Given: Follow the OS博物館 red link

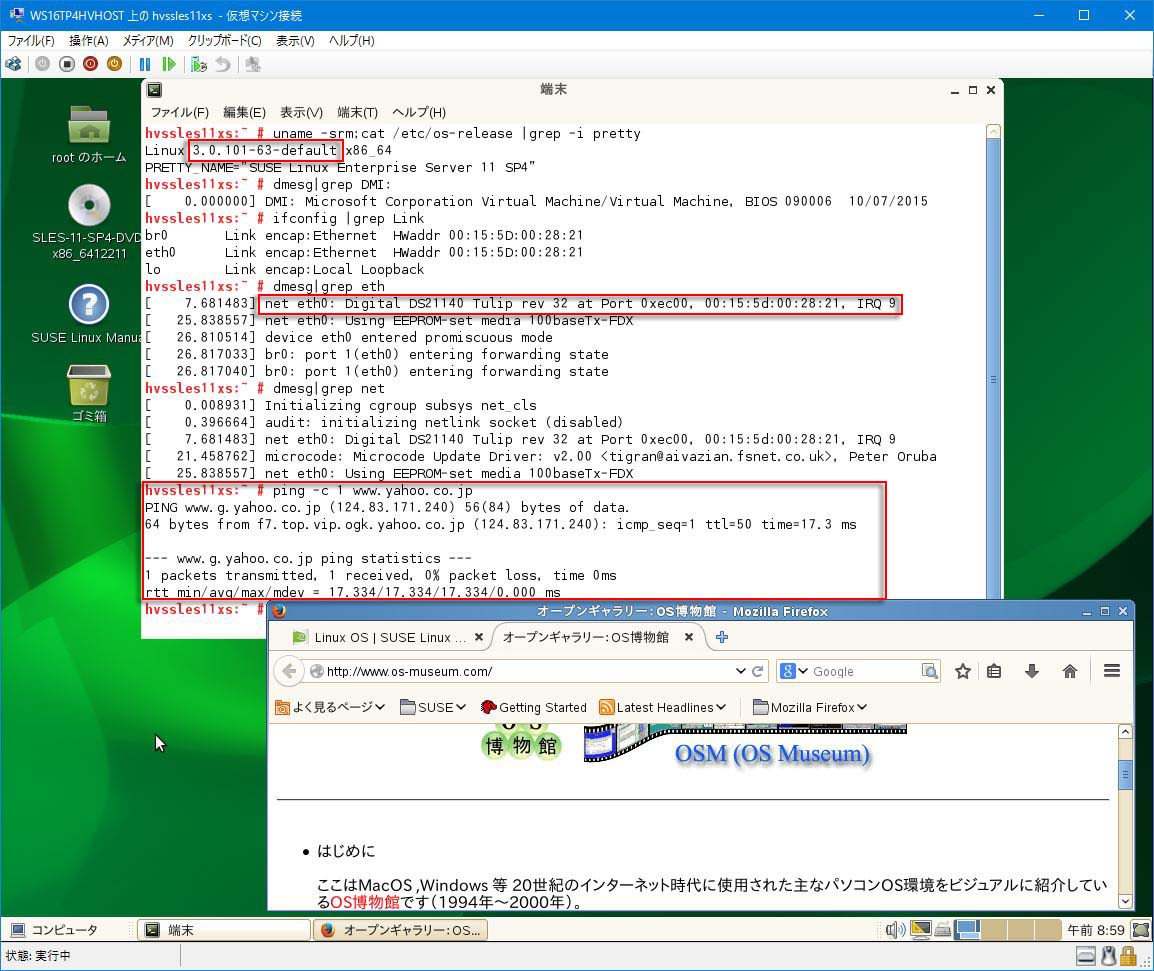Looking at the screenshot, I should [x=364, y=902].
